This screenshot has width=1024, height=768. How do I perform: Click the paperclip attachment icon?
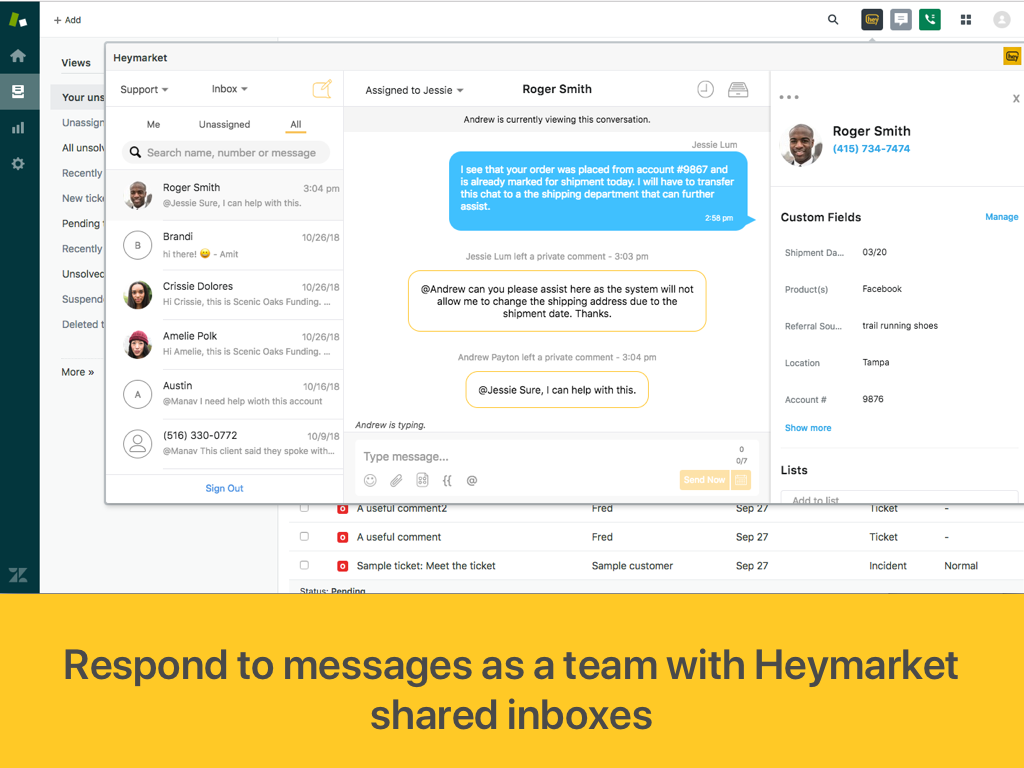(x=396, y=480)
